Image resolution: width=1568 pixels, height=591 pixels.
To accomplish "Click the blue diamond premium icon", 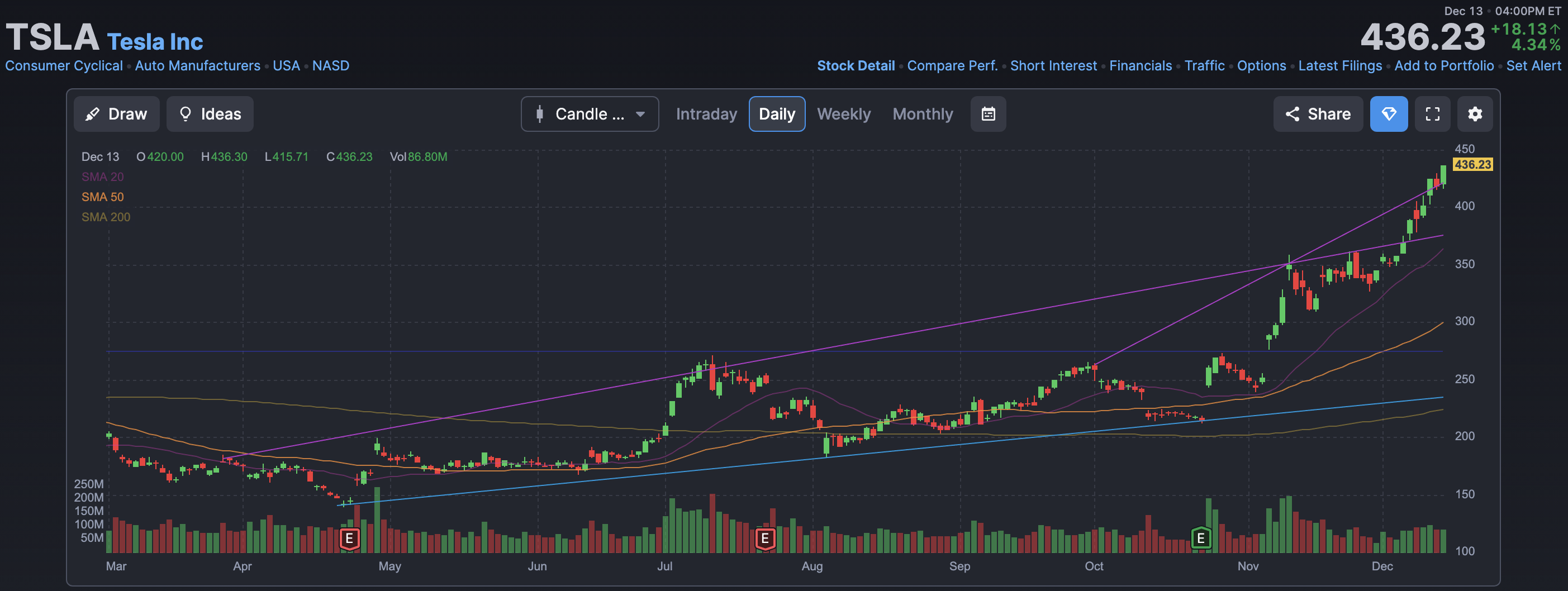I will coord(1389,114).
